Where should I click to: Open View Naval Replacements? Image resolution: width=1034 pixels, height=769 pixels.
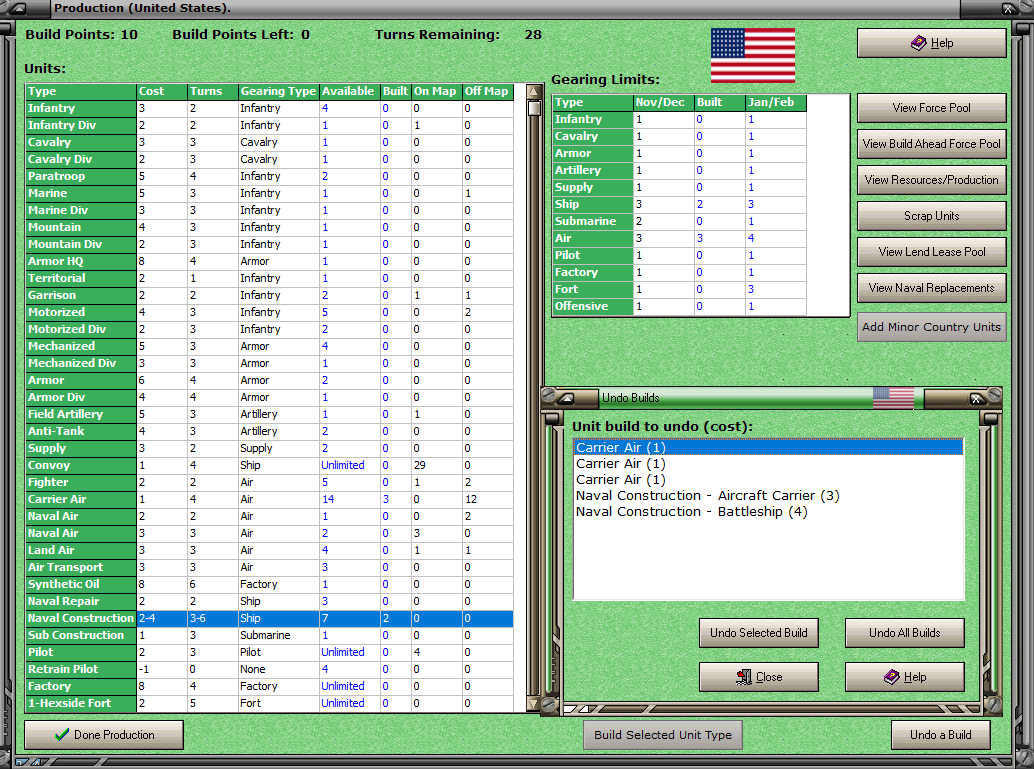coord(931,288)
